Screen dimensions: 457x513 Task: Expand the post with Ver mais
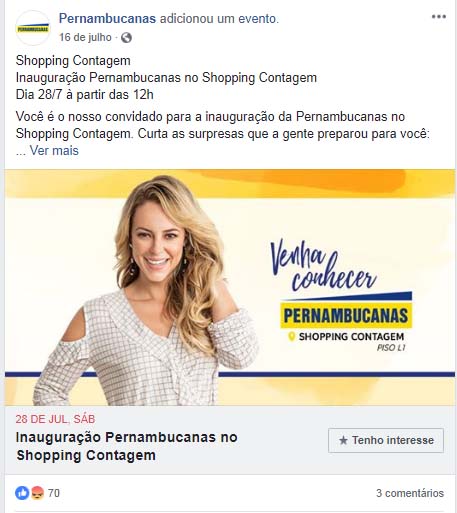54,151
